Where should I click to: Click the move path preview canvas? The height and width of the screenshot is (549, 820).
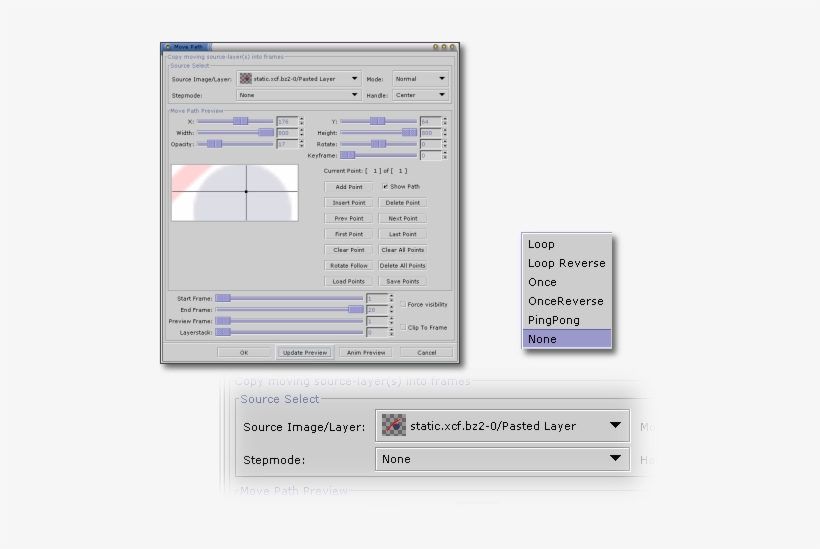(x=235, y=193)
